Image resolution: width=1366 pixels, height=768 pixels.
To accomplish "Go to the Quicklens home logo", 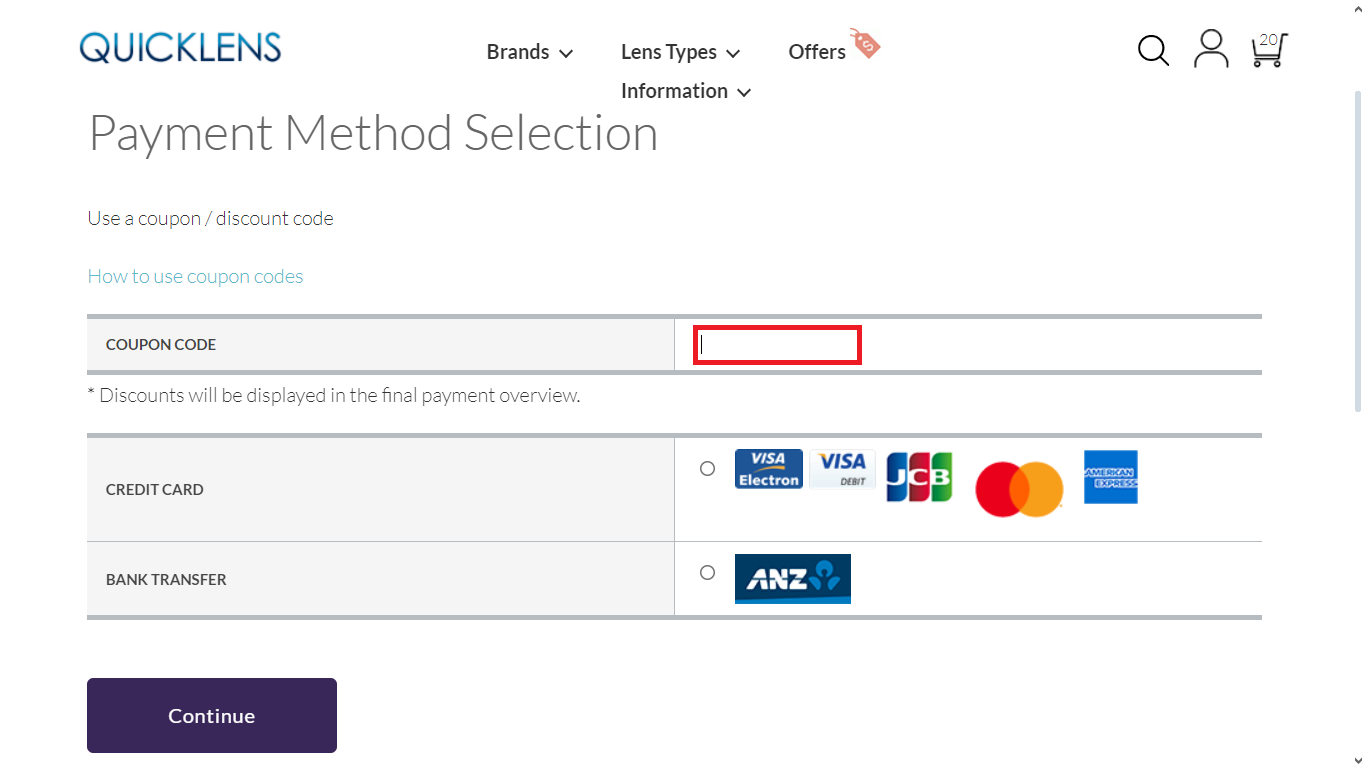I will coord(180,48).
